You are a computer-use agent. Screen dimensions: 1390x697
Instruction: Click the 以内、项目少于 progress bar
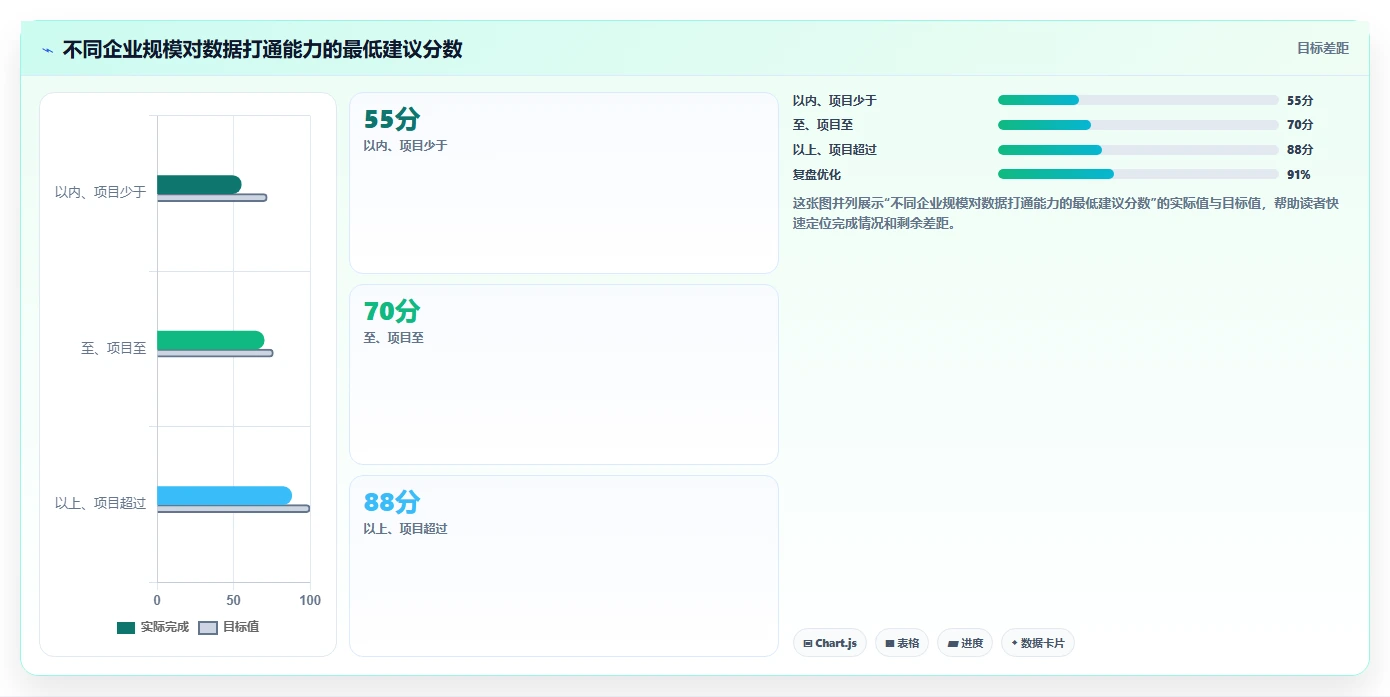coord(1138,100)
